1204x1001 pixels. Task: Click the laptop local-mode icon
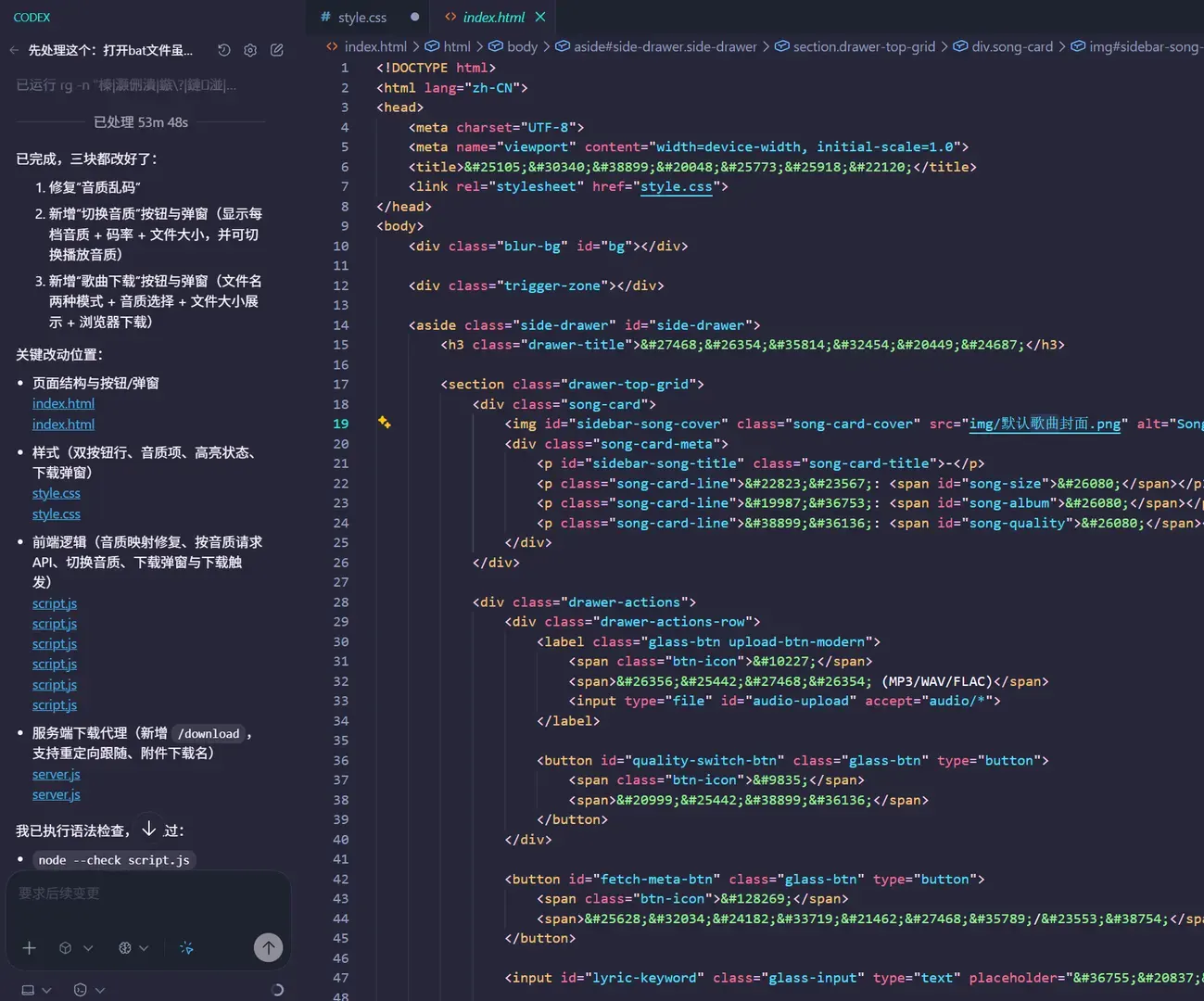[x=28, y=990]
